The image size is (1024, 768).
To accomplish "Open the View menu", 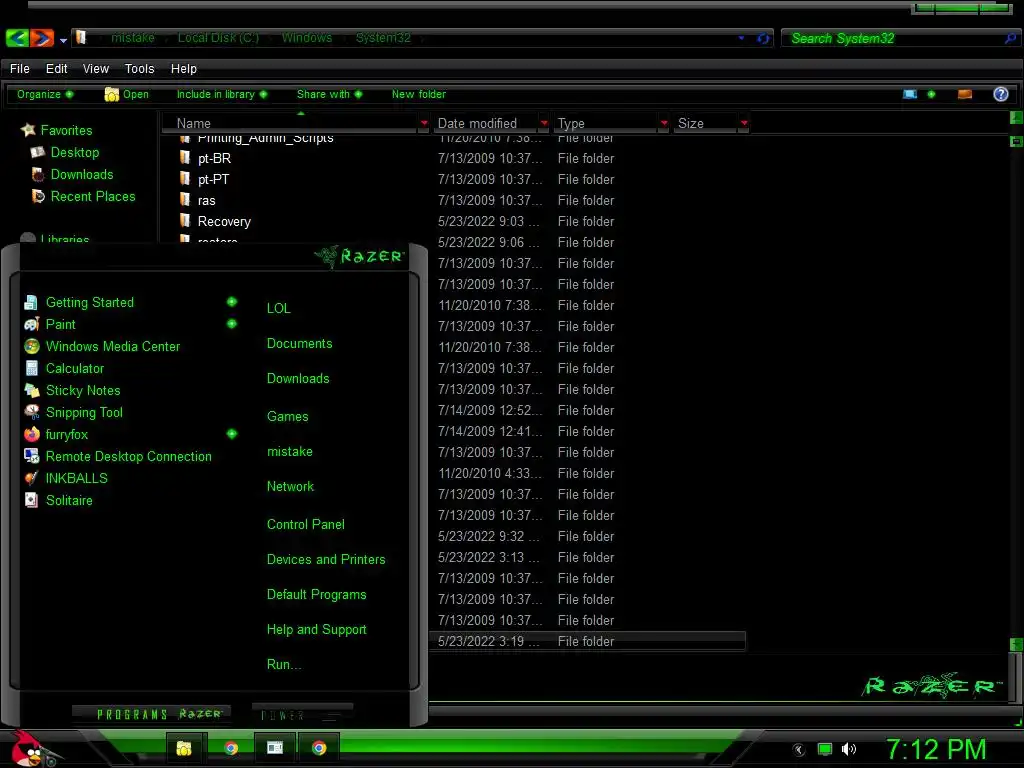I will point(95,69).
